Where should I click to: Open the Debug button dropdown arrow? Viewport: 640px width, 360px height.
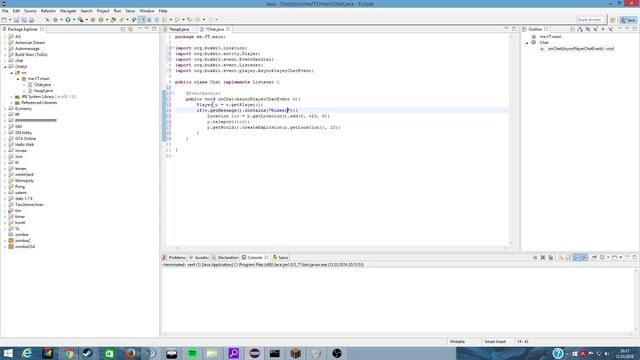click(x=61, y=20)
